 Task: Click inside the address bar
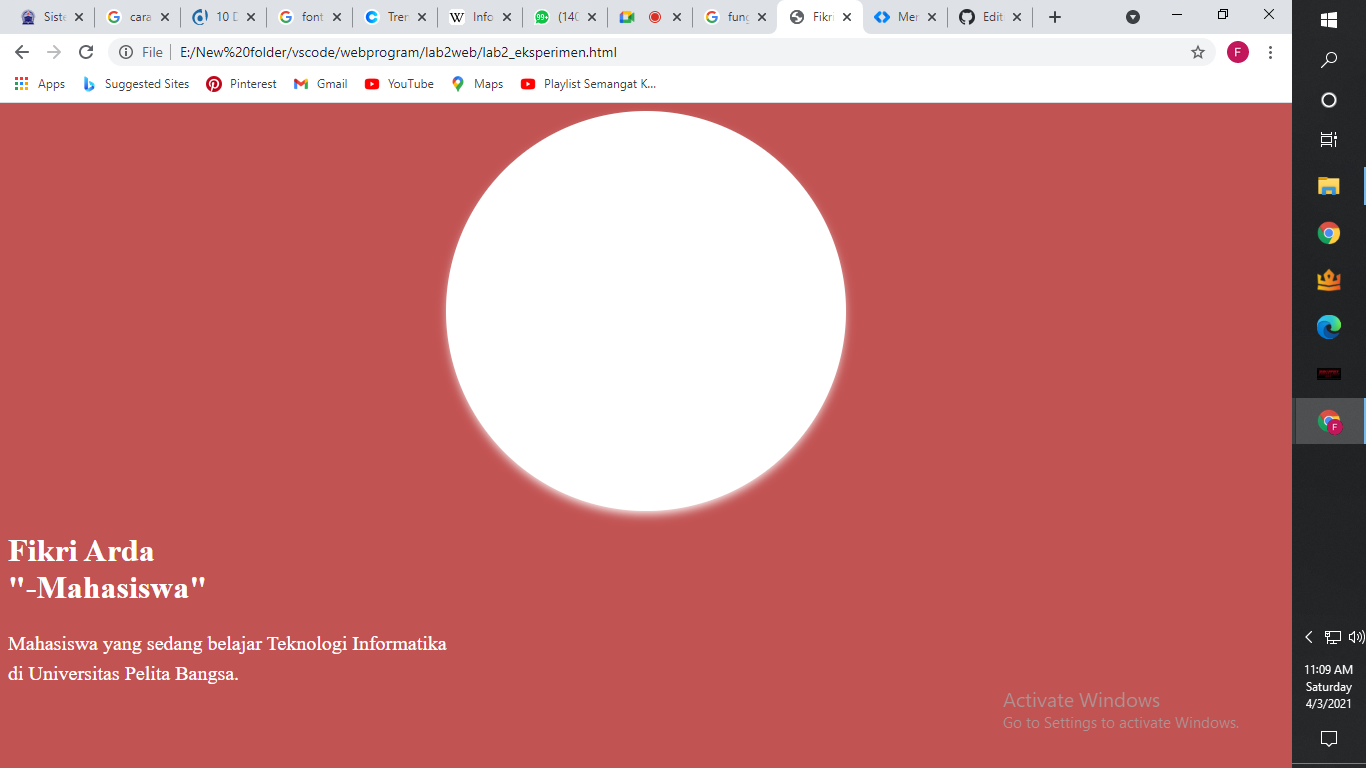point(600,52)
